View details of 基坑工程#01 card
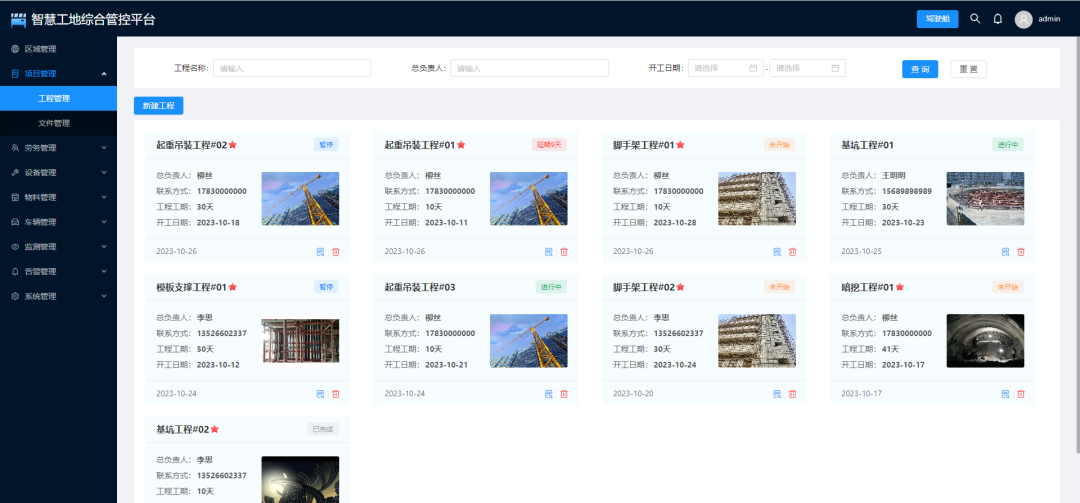Viewport: 1080px width, 503px height. [1006, 252]
